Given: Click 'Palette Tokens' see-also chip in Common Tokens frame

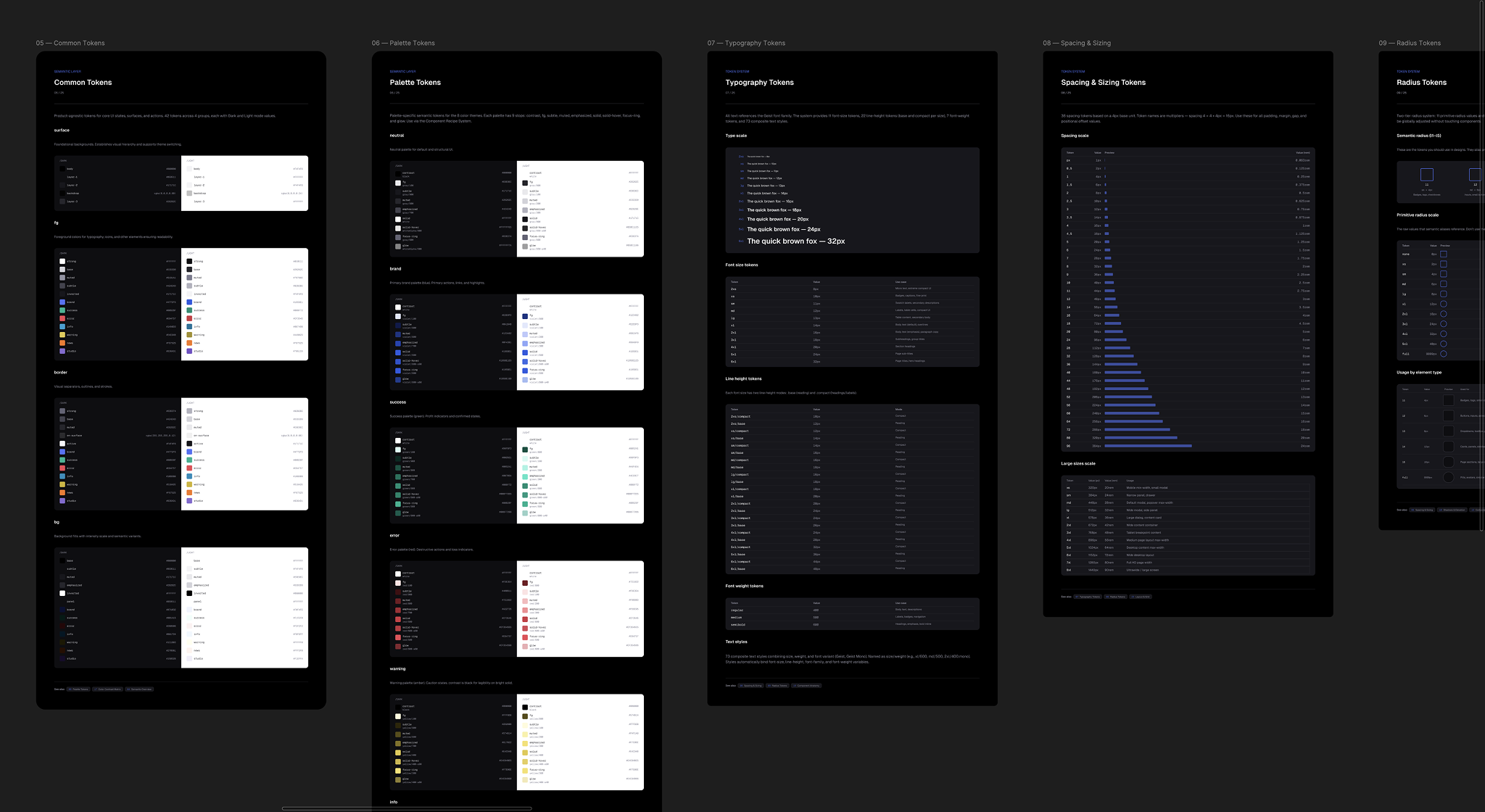Looking at the screenshot, I should tap(78, 689).
